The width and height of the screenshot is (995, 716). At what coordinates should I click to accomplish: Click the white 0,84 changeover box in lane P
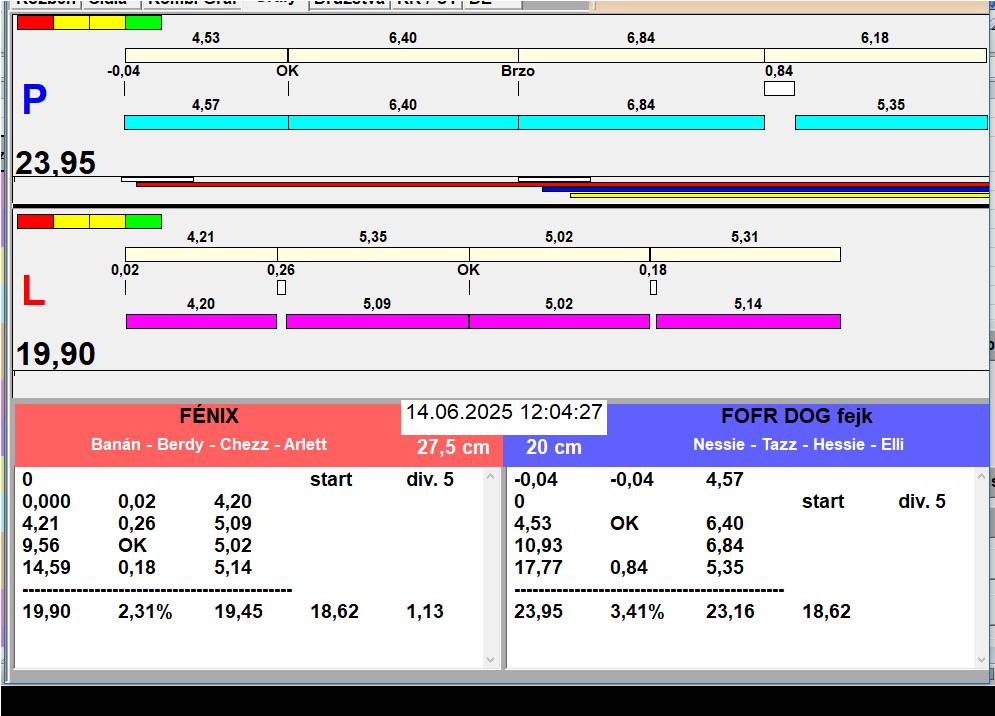pyautogui.click(x=779, y=88)
